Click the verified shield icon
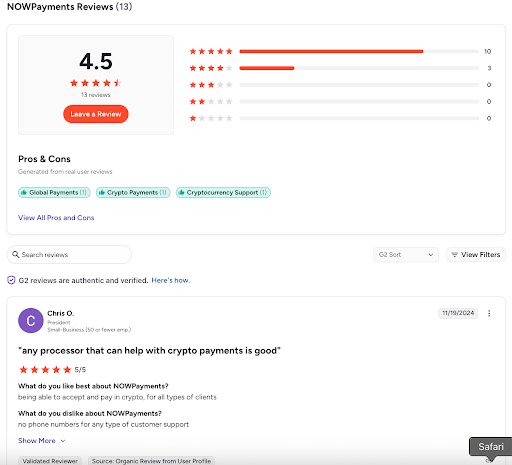Screen dimensions: 512x465 click(x=11, y=280)
